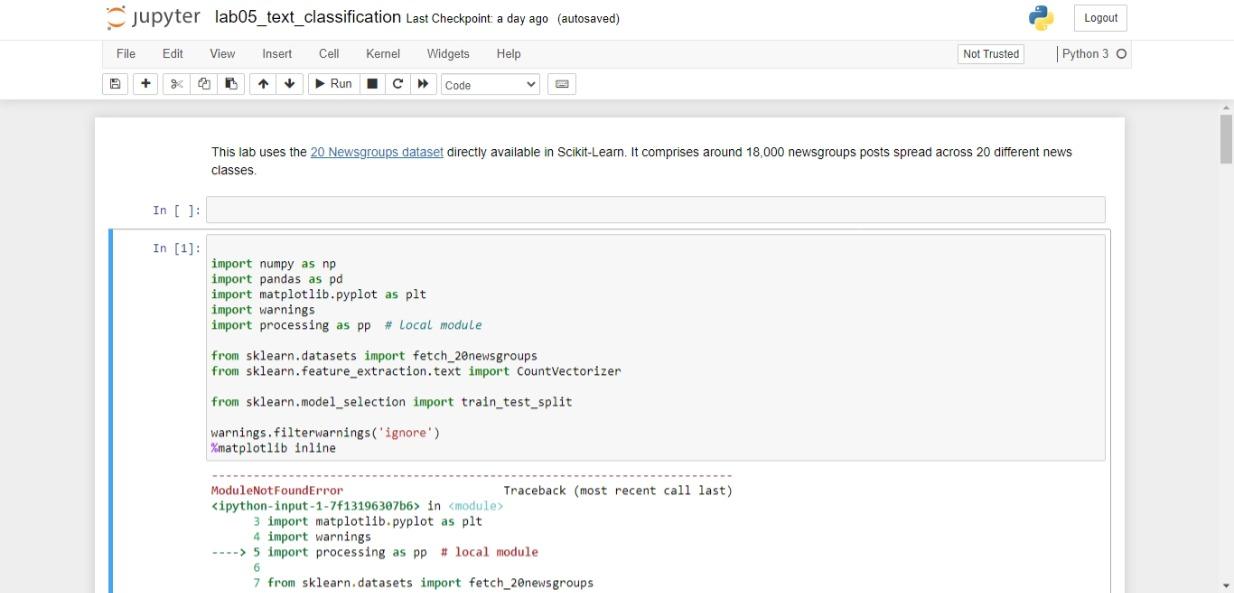Open the View menu
Viewport: 1234px width, 593px height.
tap(222, 54)
